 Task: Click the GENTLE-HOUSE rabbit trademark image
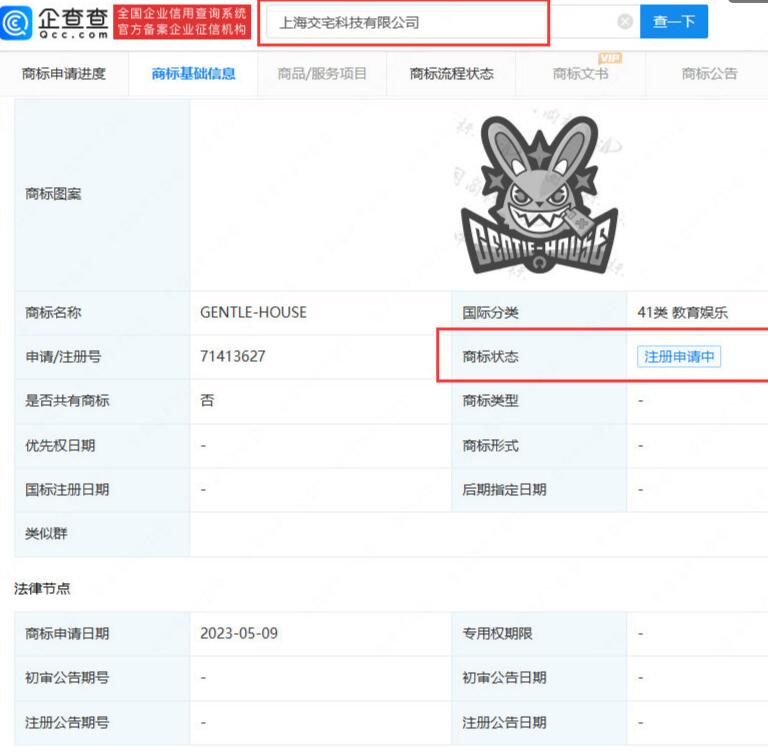[x=539, y=194]
